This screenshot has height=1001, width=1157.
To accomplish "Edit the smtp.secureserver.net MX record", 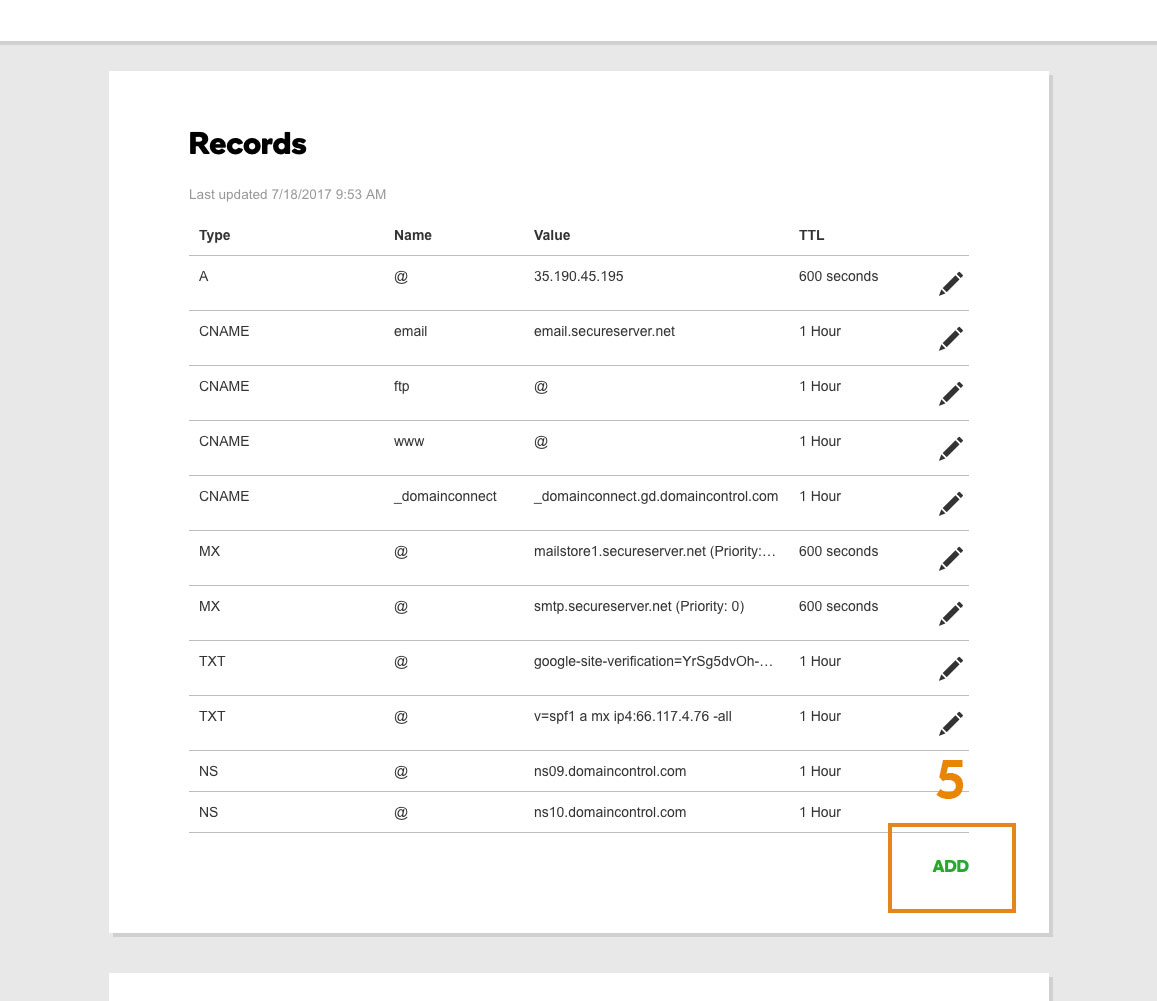I will tap(950, 613).
